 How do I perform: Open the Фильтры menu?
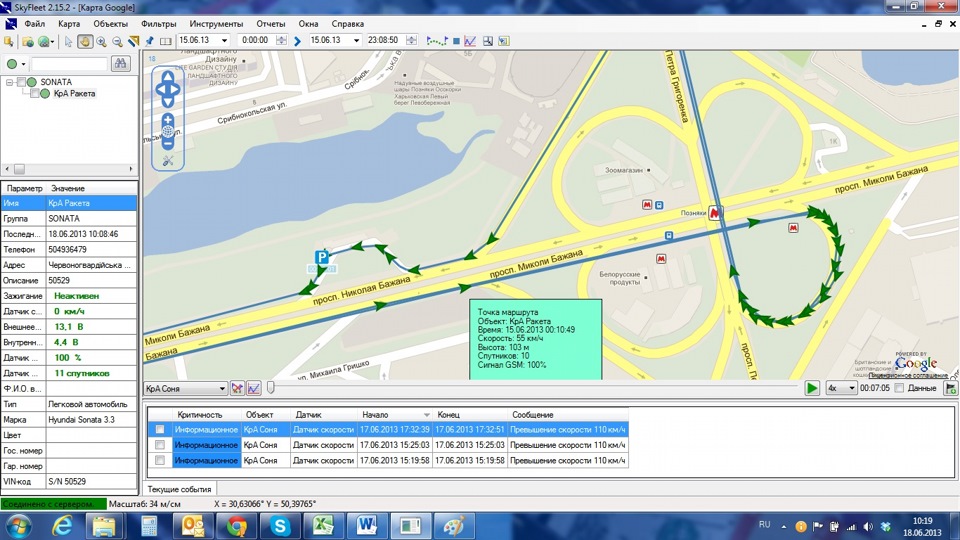(159, 24)
